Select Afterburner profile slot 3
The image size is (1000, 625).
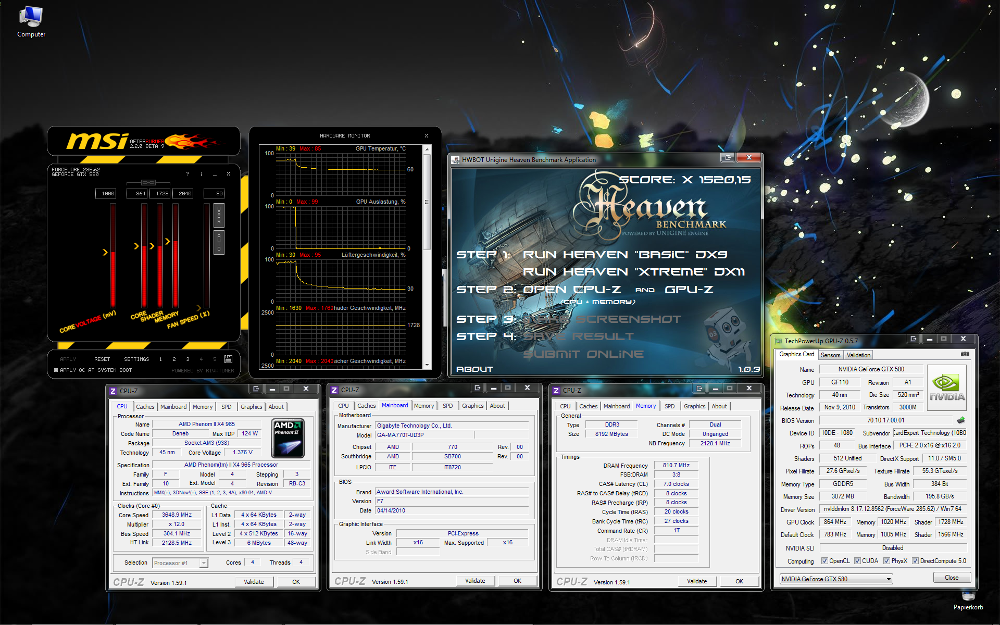188,359
